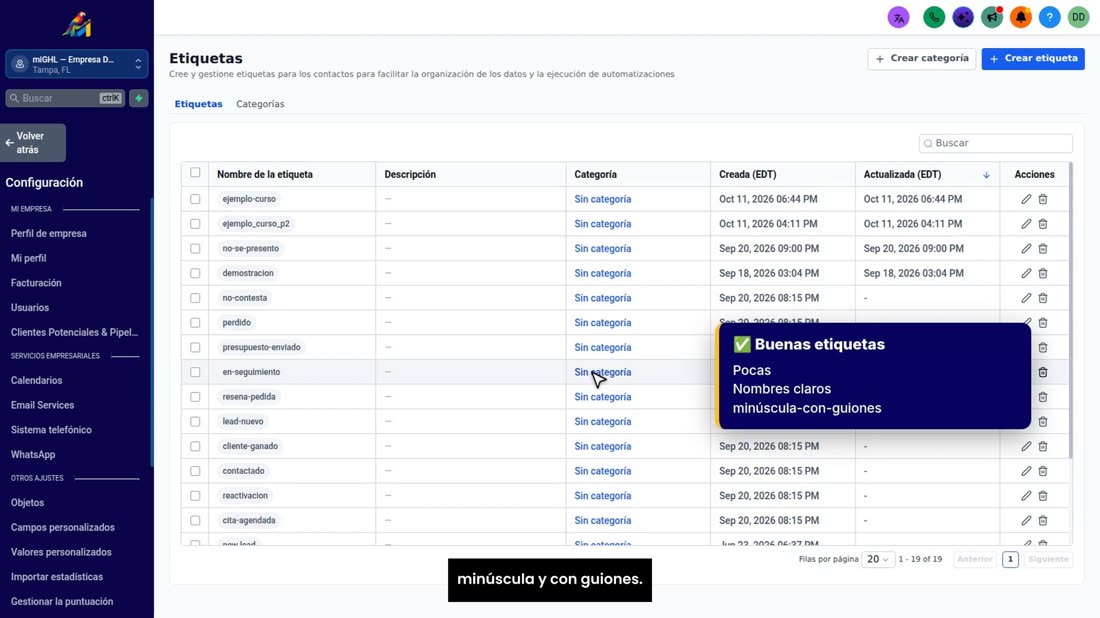Edit the ejemplo-curso tag with pencil icon

tap(1026, 199)
